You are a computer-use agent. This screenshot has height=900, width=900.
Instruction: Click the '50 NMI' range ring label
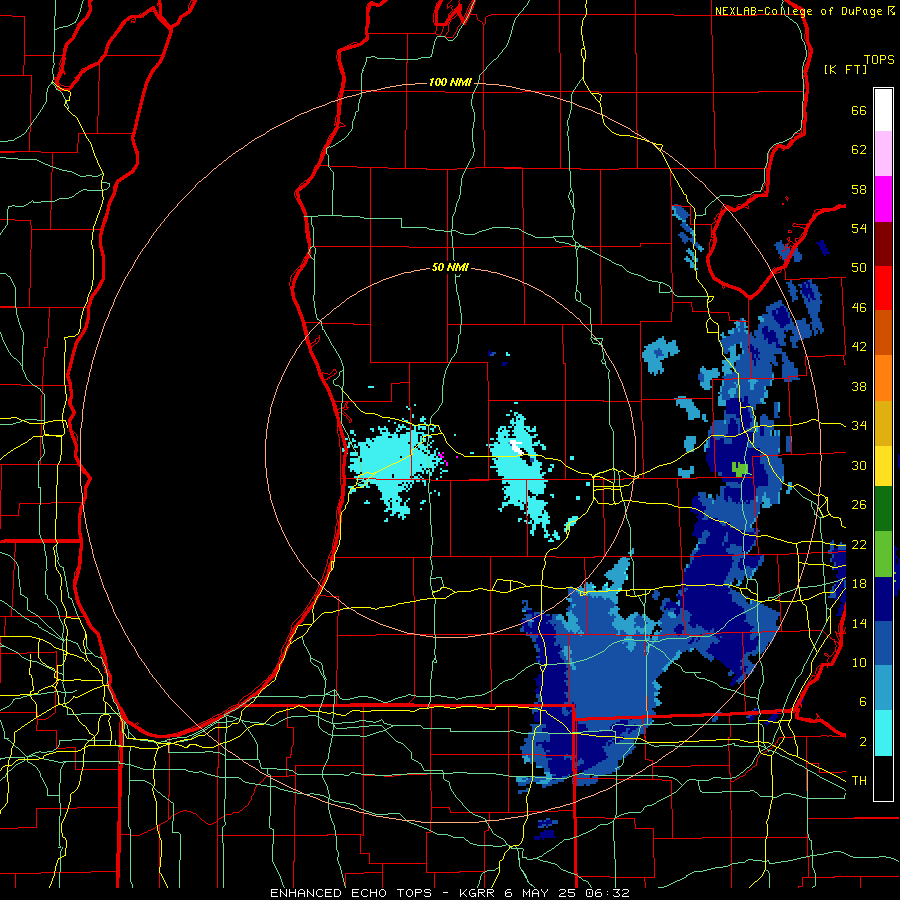[450, 267]
